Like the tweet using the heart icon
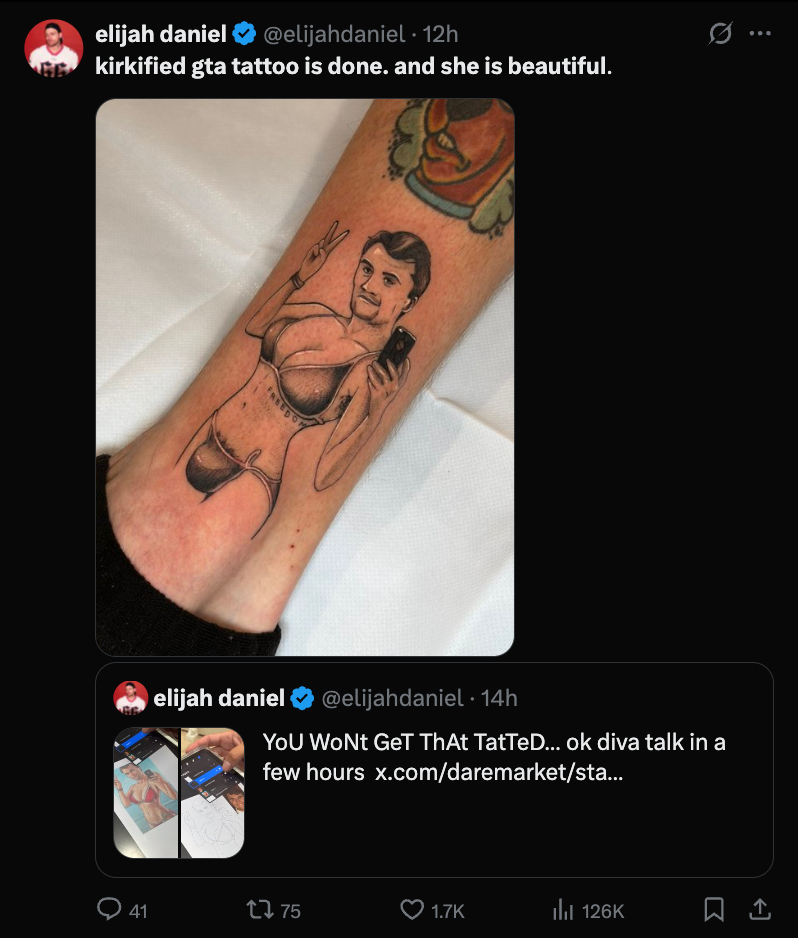 [x=412, y=909]
